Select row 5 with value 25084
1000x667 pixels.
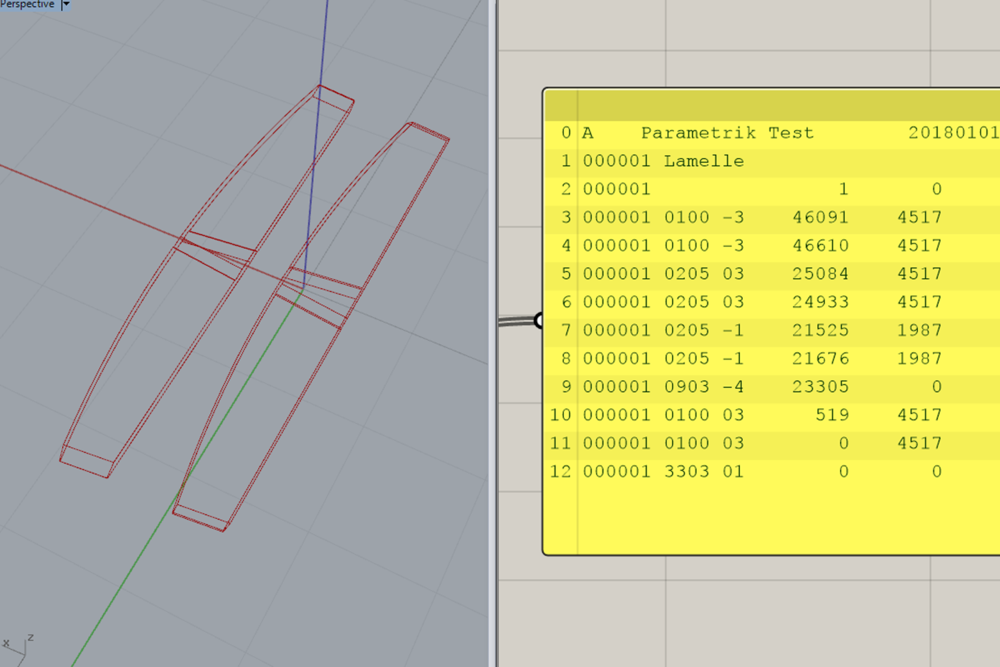coord(760,273)
